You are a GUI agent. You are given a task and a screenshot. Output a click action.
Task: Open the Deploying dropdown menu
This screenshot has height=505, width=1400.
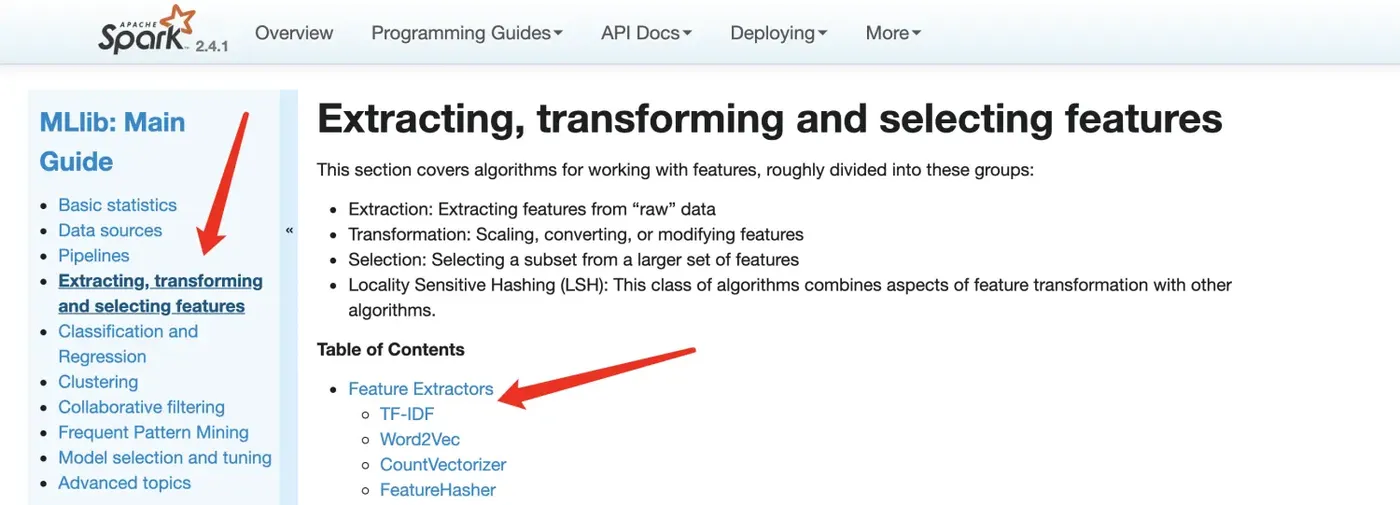click(x=778, y=33)
